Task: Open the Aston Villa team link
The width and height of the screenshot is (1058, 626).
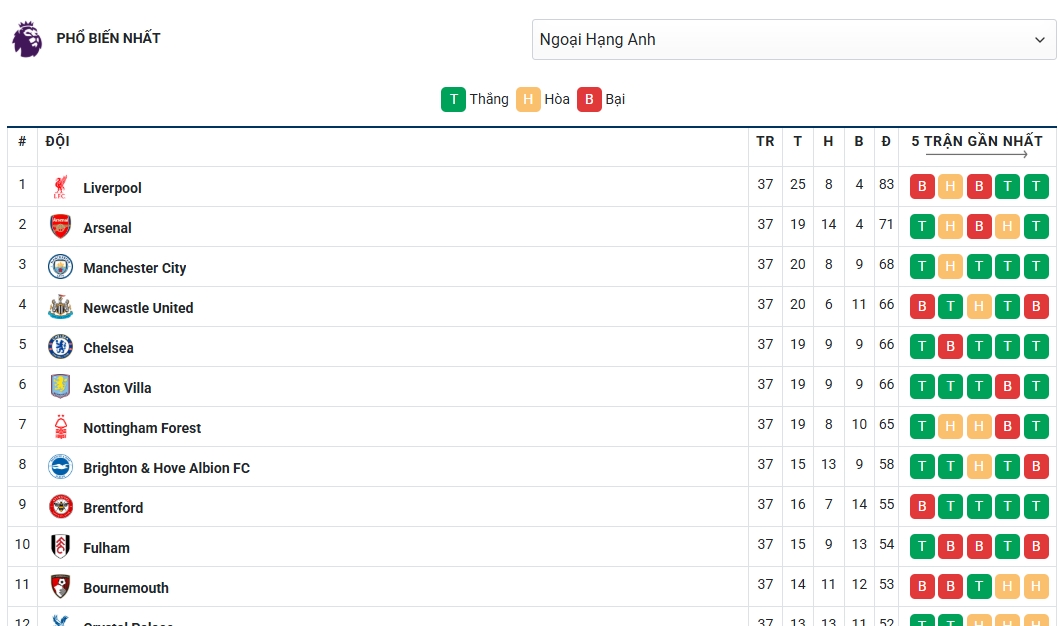Action: click(x=117, y=388)
